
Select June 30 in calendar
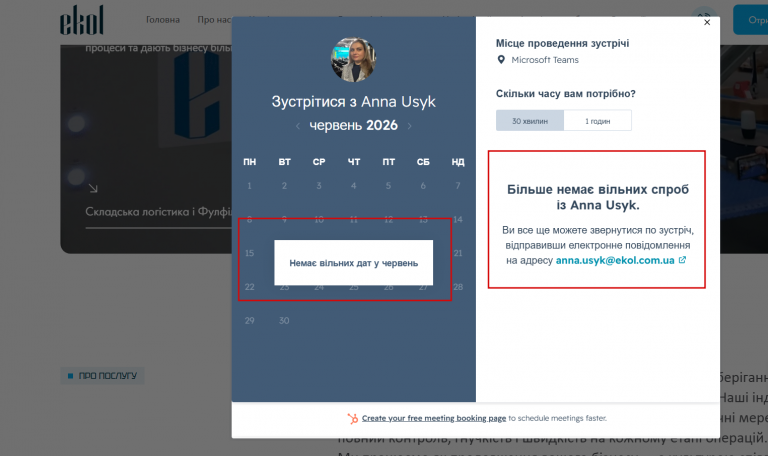(x=284, y=321)
